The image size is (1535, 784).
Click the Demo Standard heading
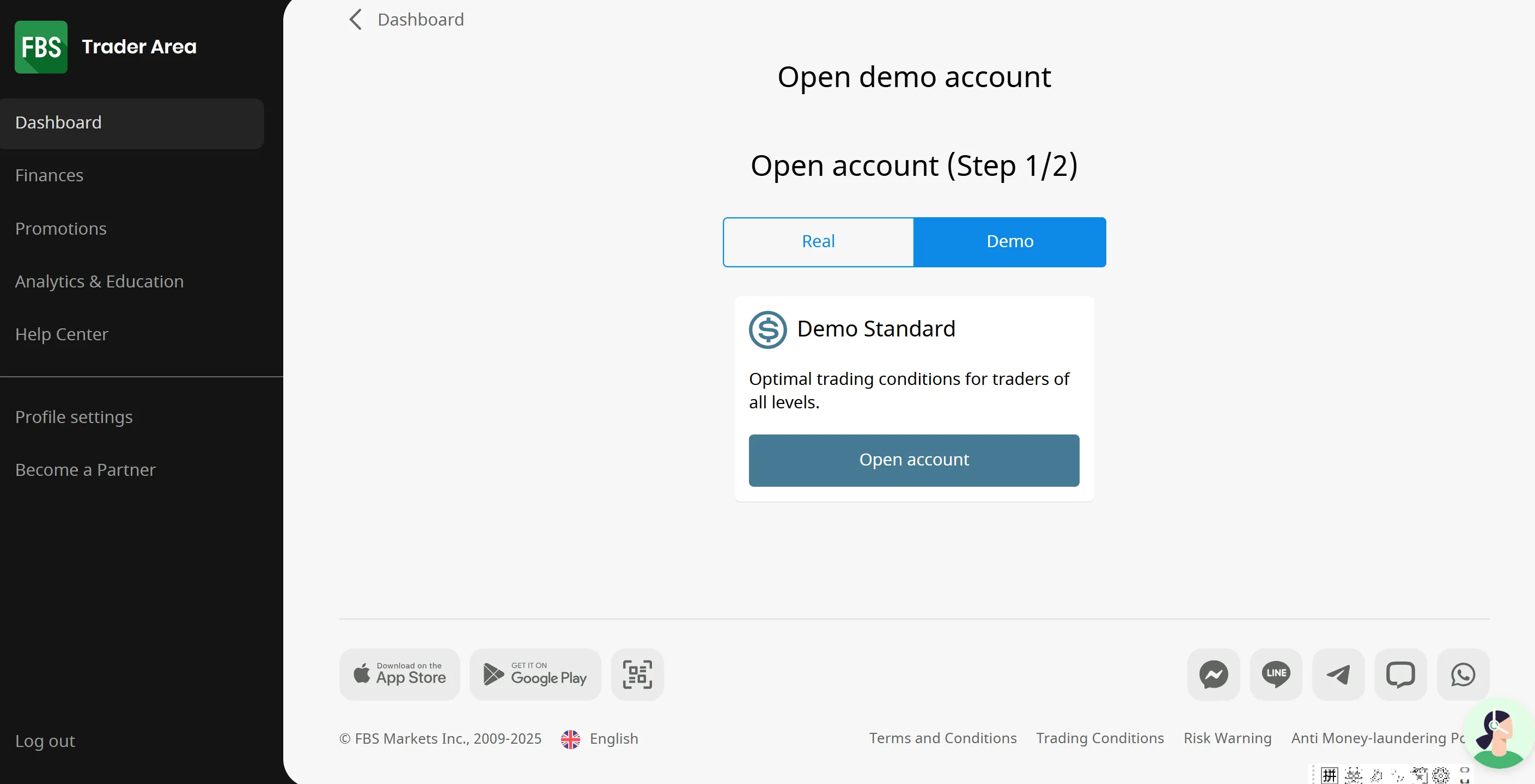coord(876,329)
